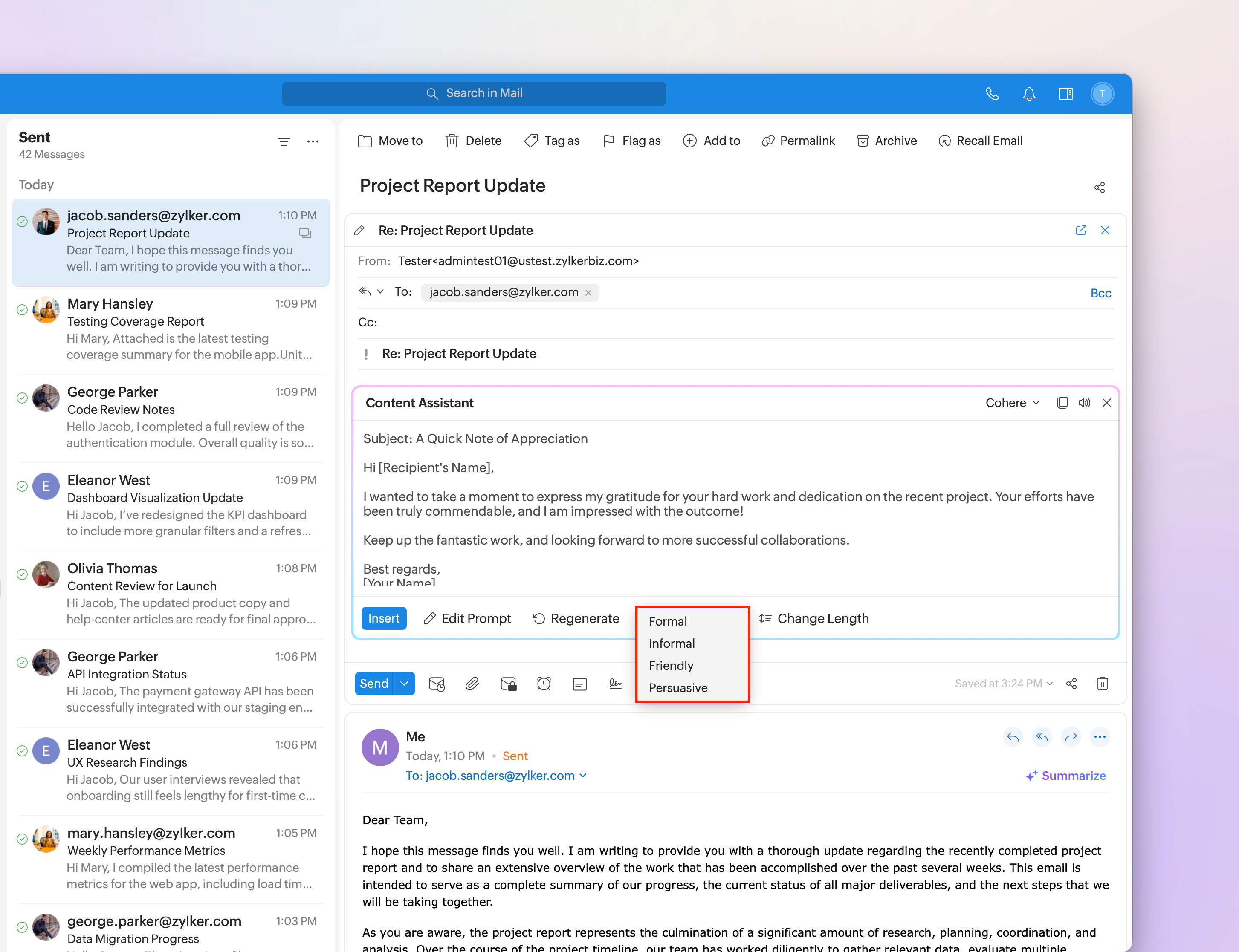Select Friendly tone from the menu
Image resolution: width=1239 pixels, height=952 pixels.
671,665
